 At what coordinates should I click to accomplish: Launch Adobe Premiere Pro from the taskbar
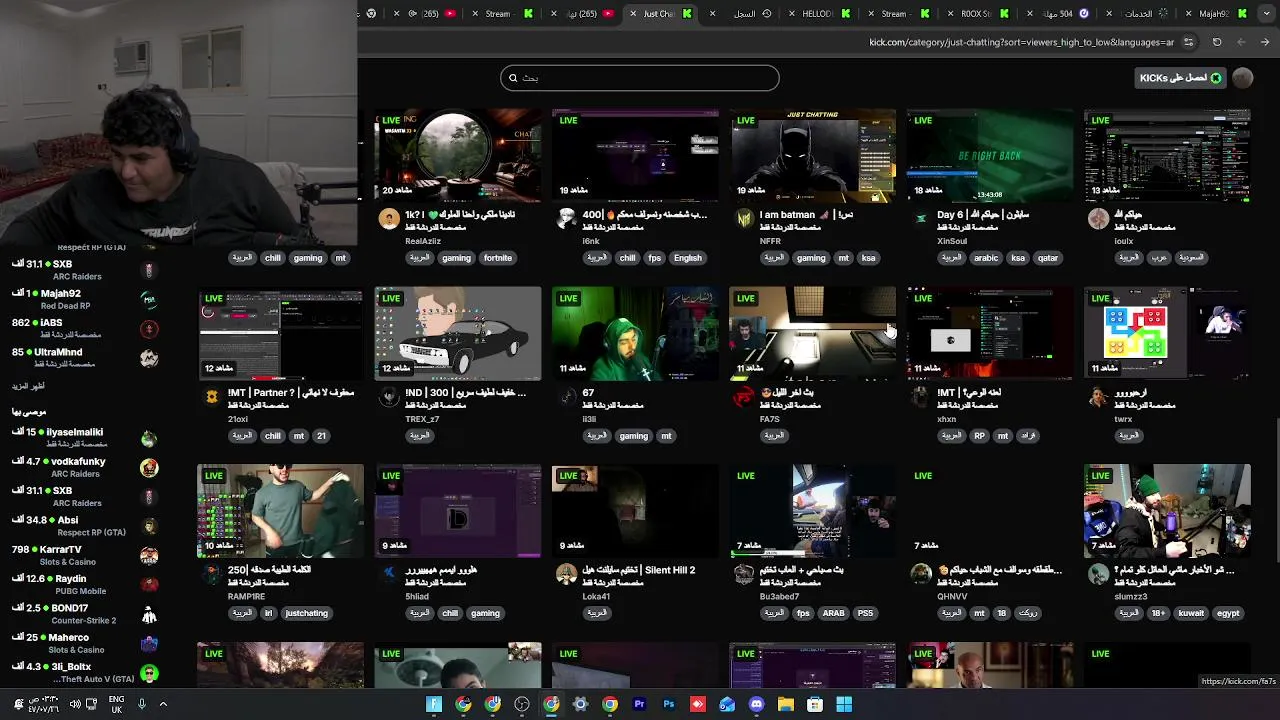coord(639,704)
